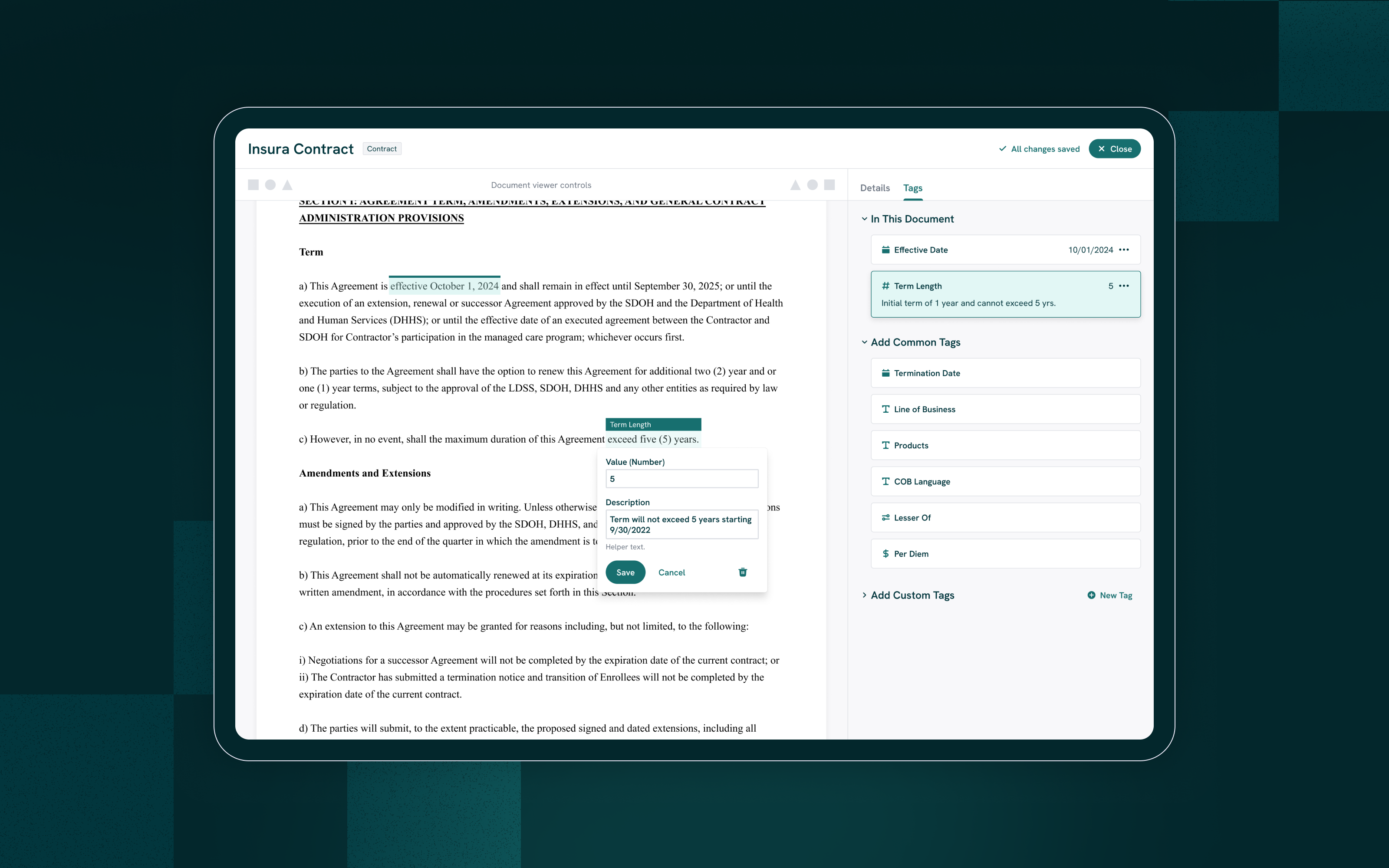The height and width of the screenshot is (868, 1389).
Task: Click the right square viewer control
Action: point(829,185)
